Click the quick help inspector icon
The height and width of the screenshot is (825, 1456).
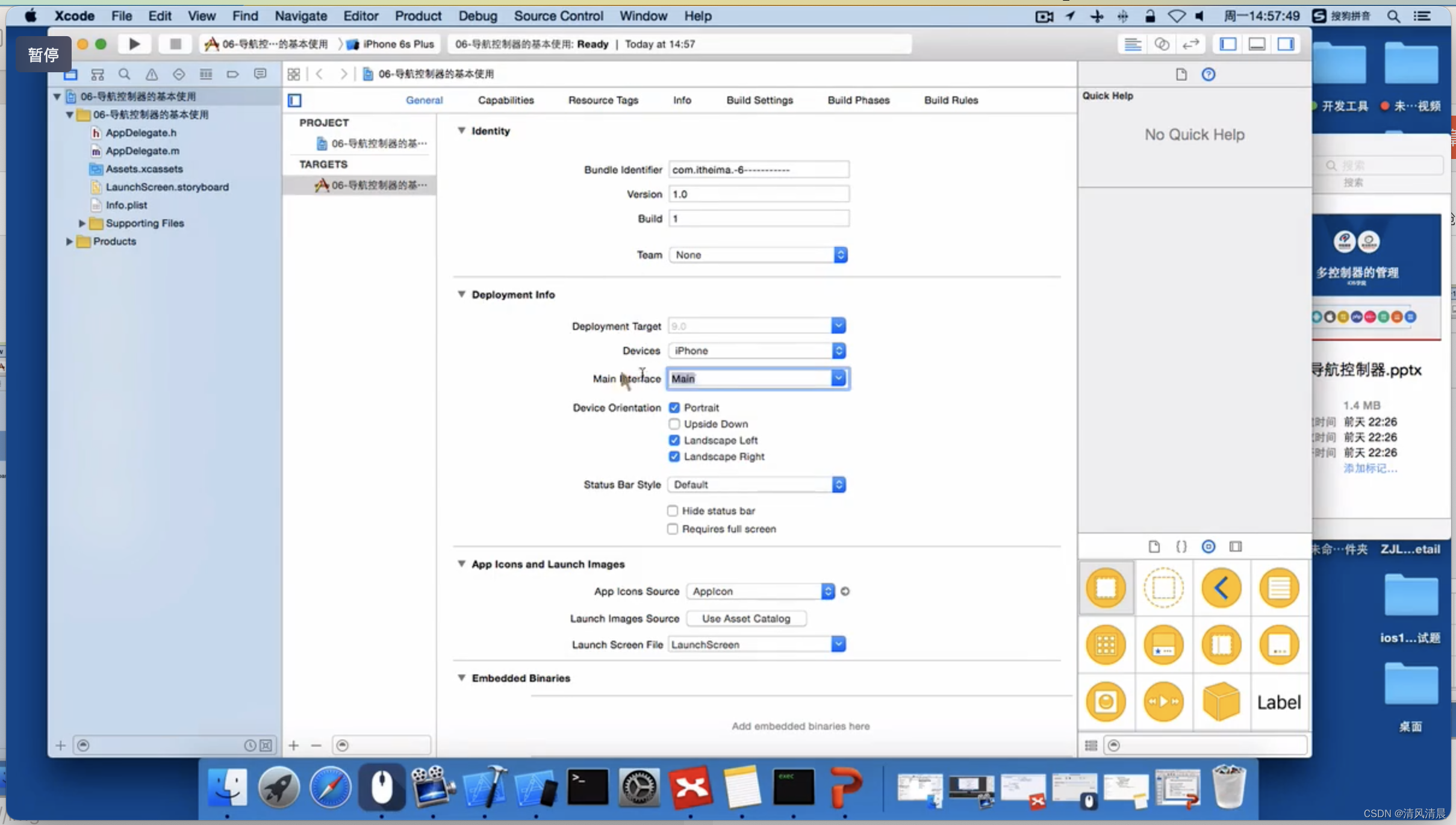click(1208, 73)
